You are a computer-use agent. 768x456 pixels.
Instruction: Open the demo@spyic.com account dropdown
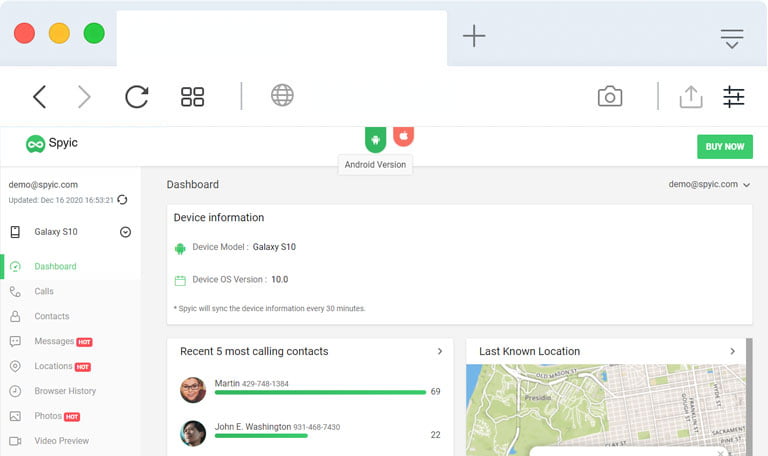[x=709, y=184]
